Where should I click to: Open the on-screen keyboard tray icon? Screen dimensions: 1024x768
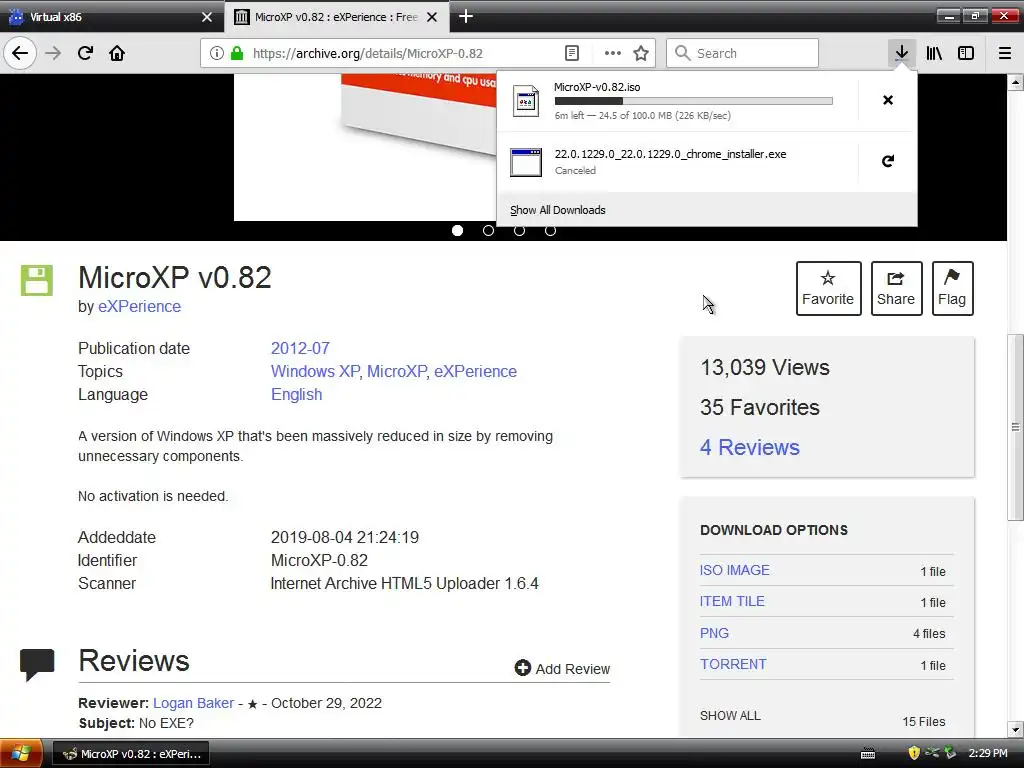867,754
